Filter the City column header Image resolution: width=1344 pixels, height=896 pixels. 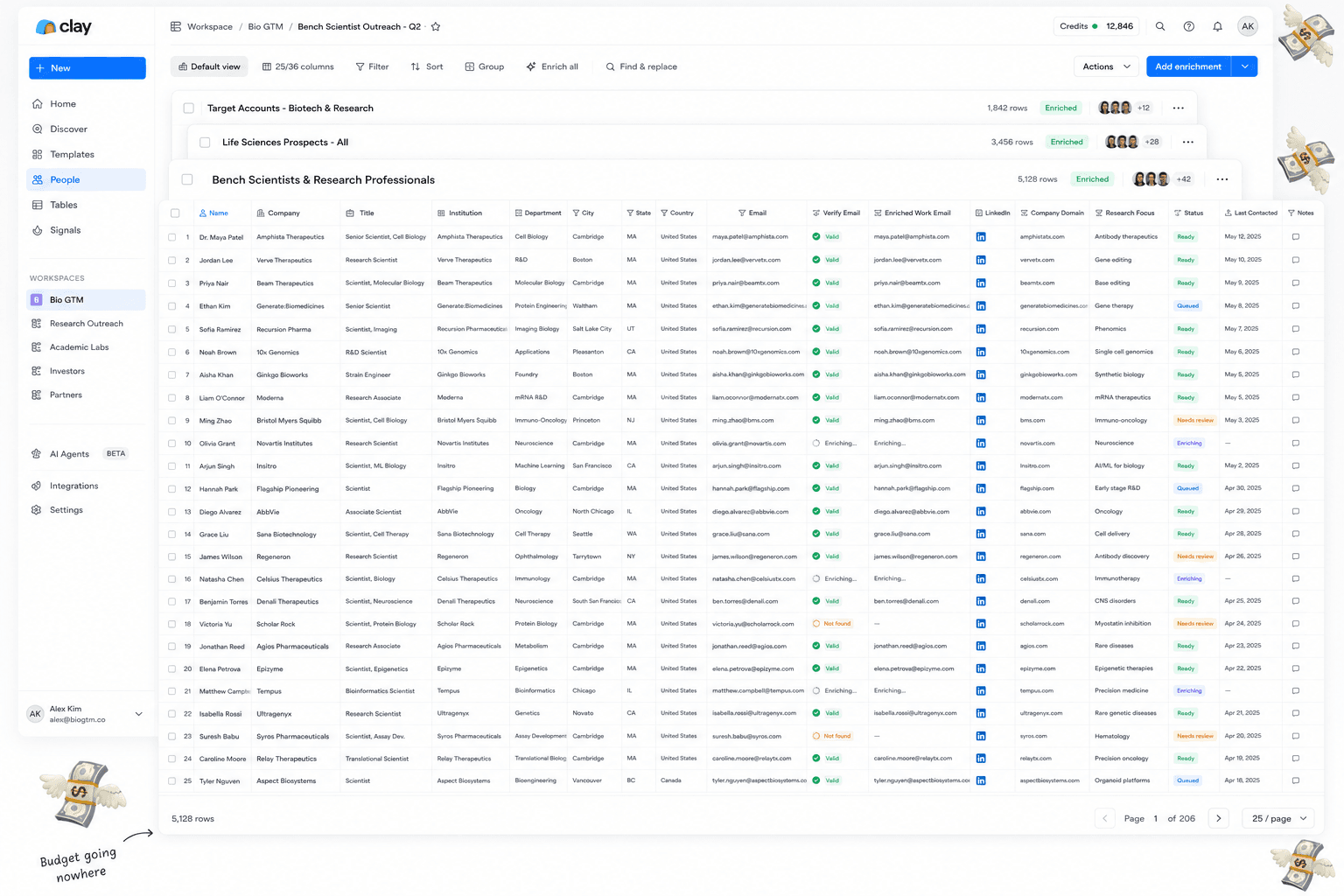click(x=584, y=213)
